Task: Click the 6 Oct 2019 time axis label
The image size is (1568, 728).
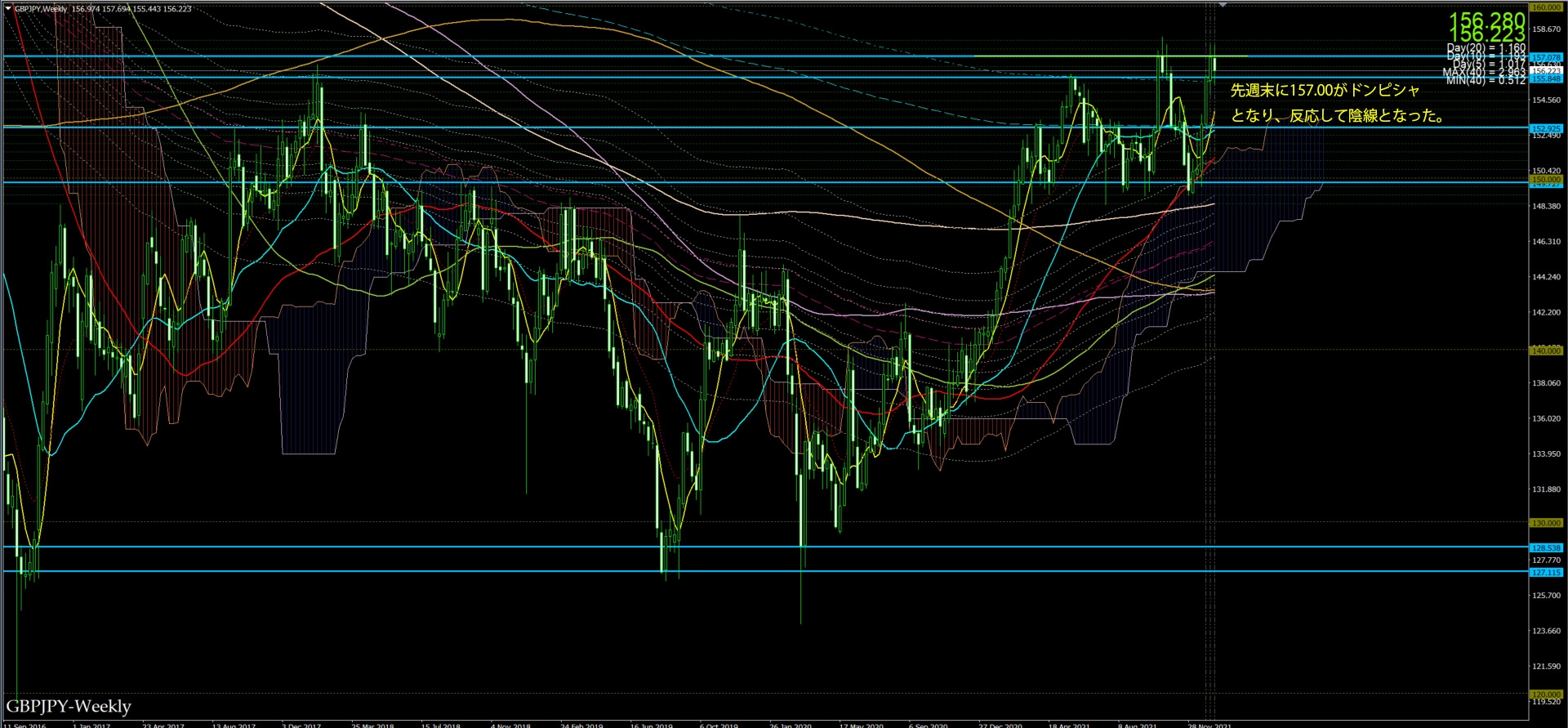Action: click(719, 725)
